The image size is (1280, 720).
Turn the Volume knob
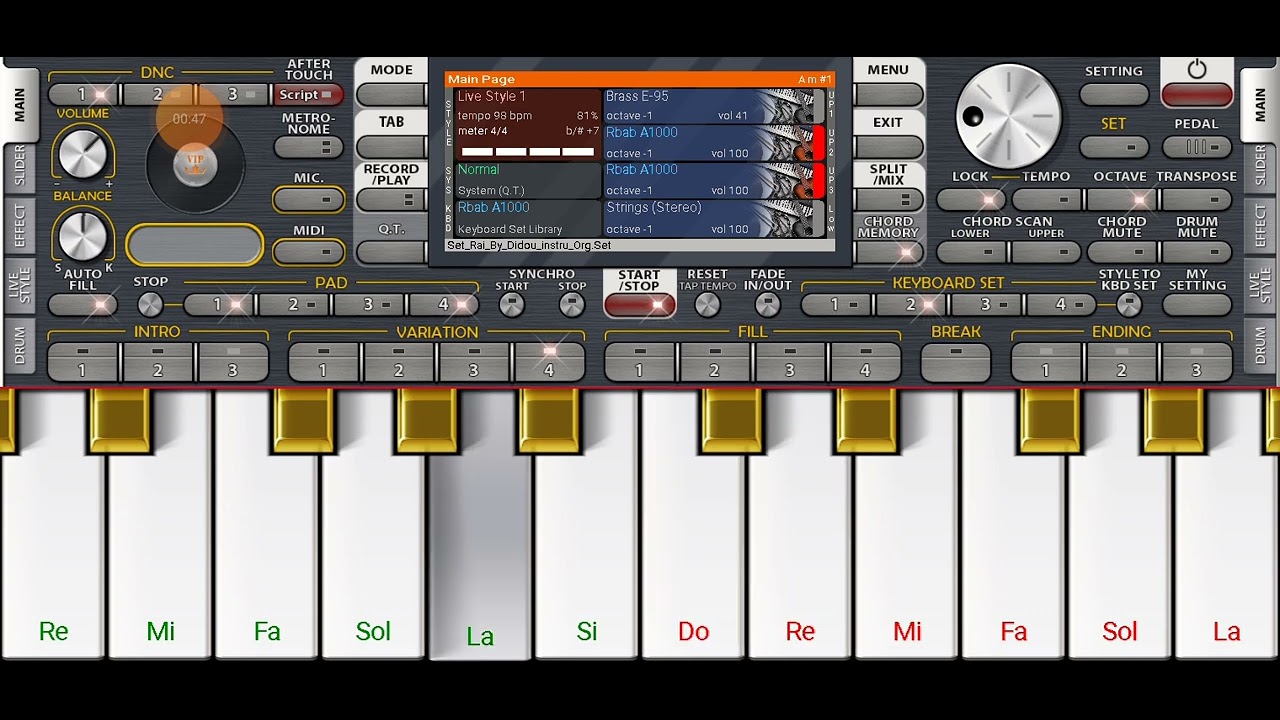[x=82, y=154]
